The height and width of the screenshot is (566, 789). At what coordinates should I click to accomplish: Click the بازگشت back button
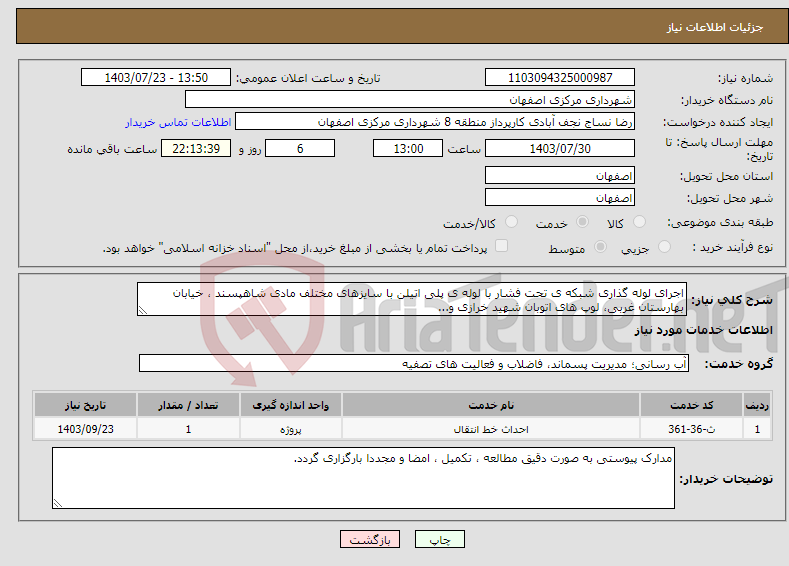pos(370,539)
